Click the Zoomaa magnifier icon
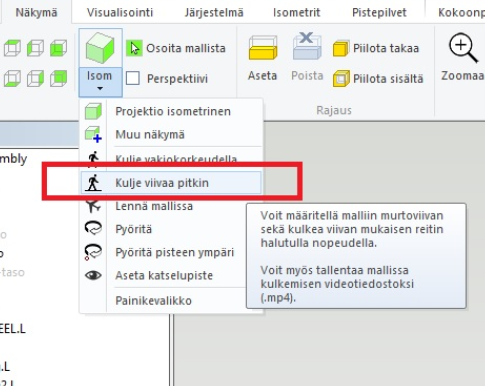Viewport: 485px width, 386px height. pyautogui.click(x=463, y=48)
